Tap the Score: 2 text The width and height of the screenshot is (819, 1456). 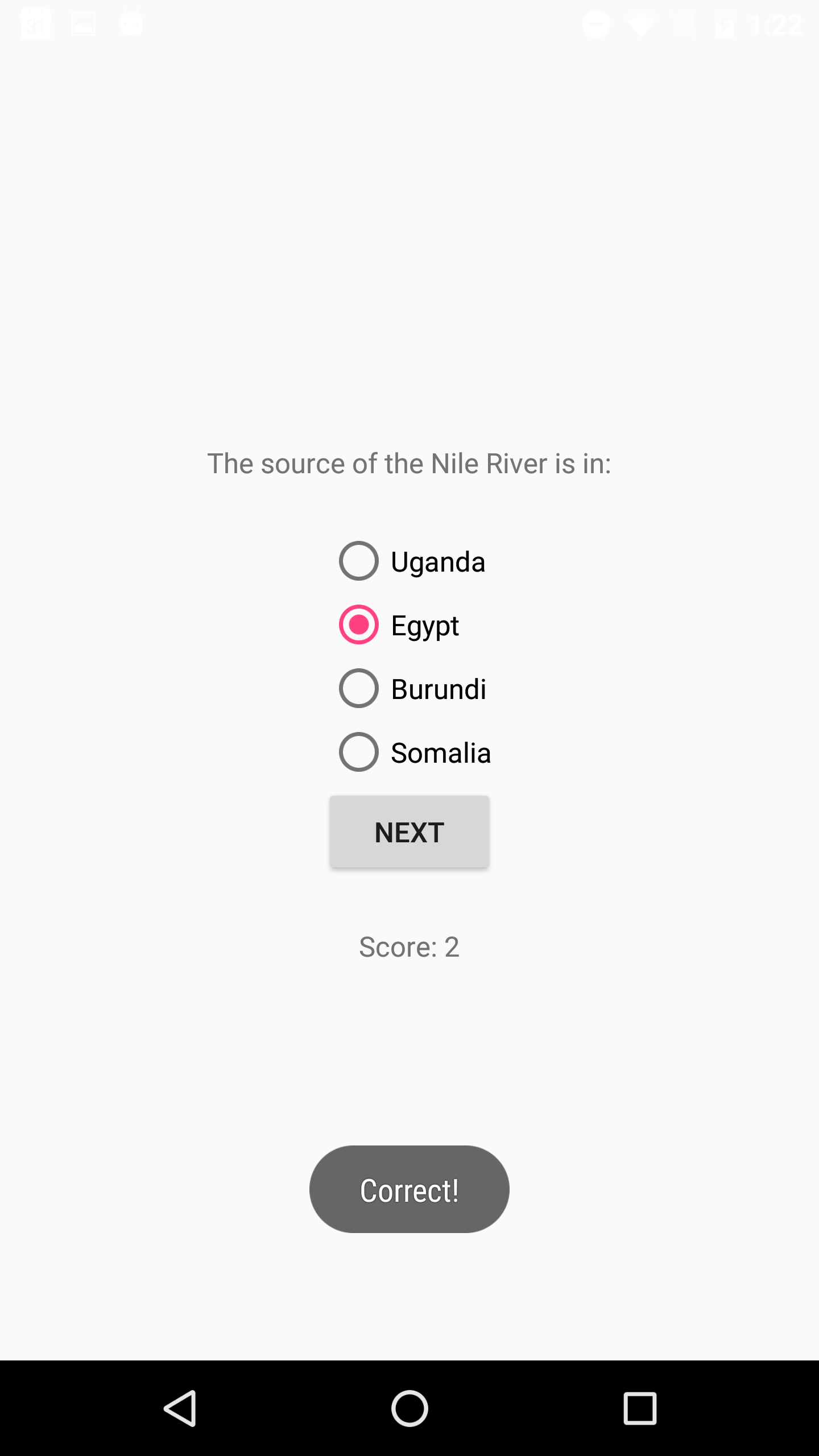click(409, 947)
